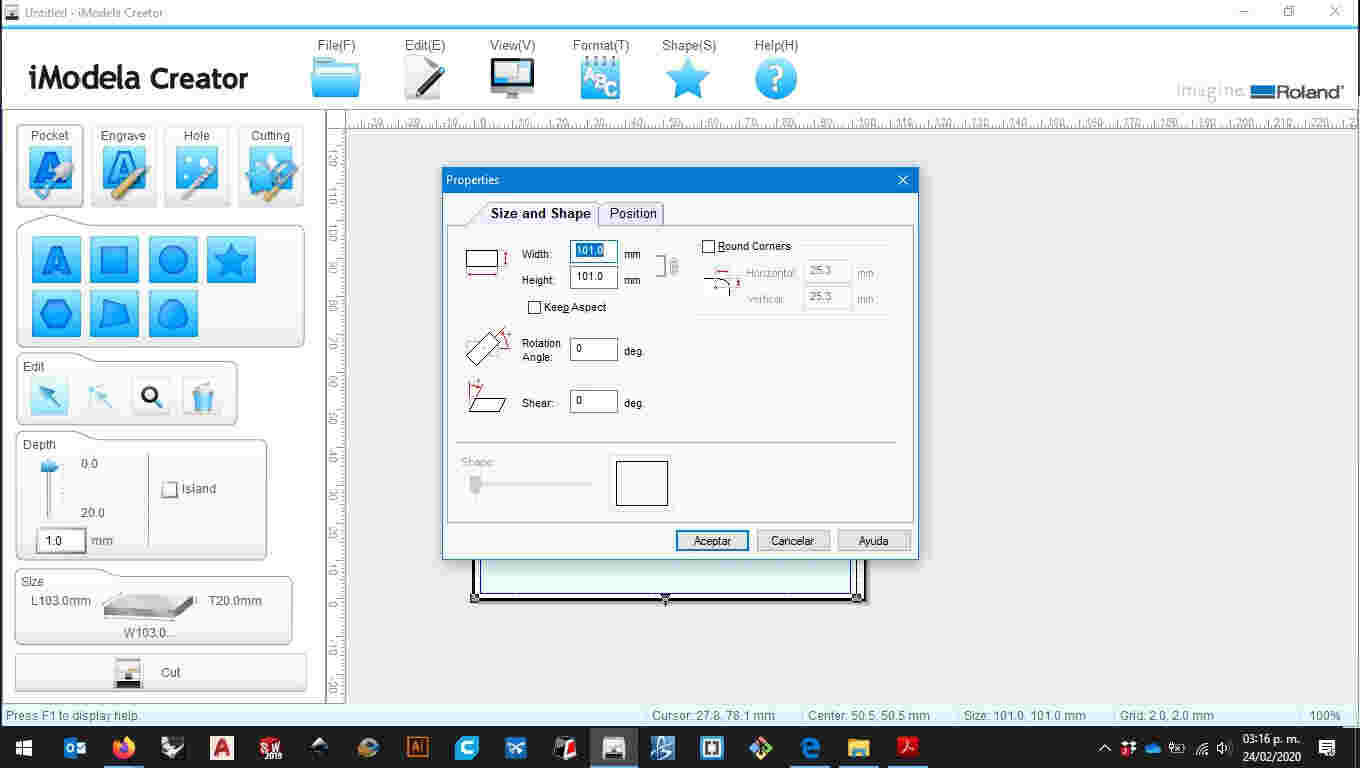
Task: Click the T20.0mm thickness label
Action: (x=235, y=601)
